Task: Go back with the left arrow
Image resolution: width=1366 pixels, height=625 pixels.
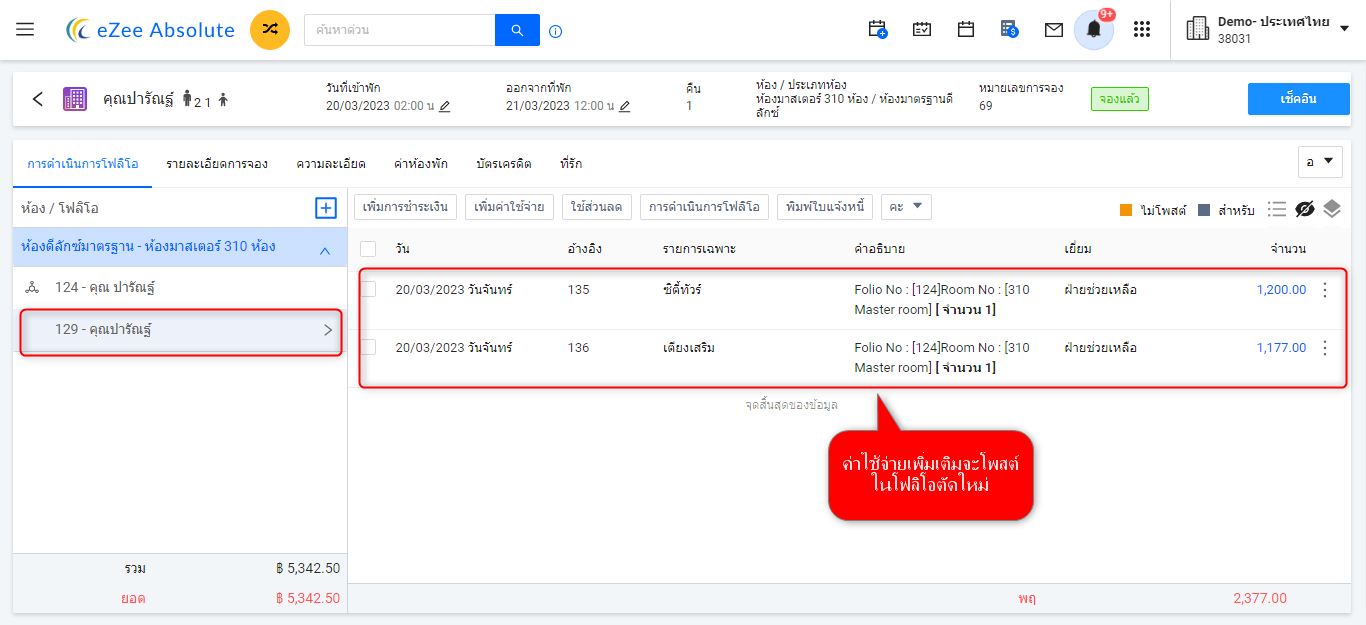Action: [38, 99]
